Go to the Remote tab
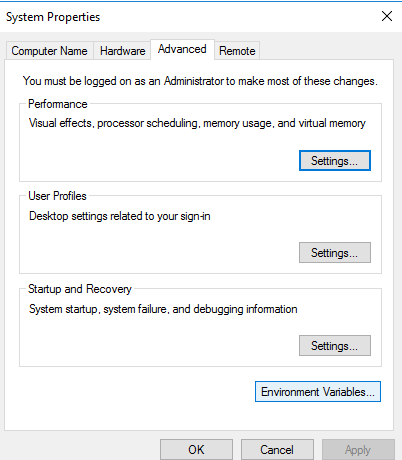 click(x=237, y=51)
